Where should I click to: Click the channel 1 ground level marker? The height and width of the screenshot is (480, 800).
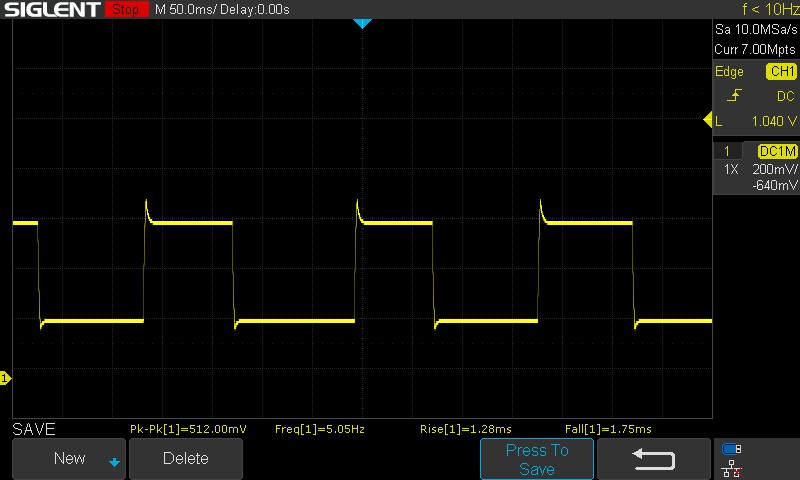[5, 378]
